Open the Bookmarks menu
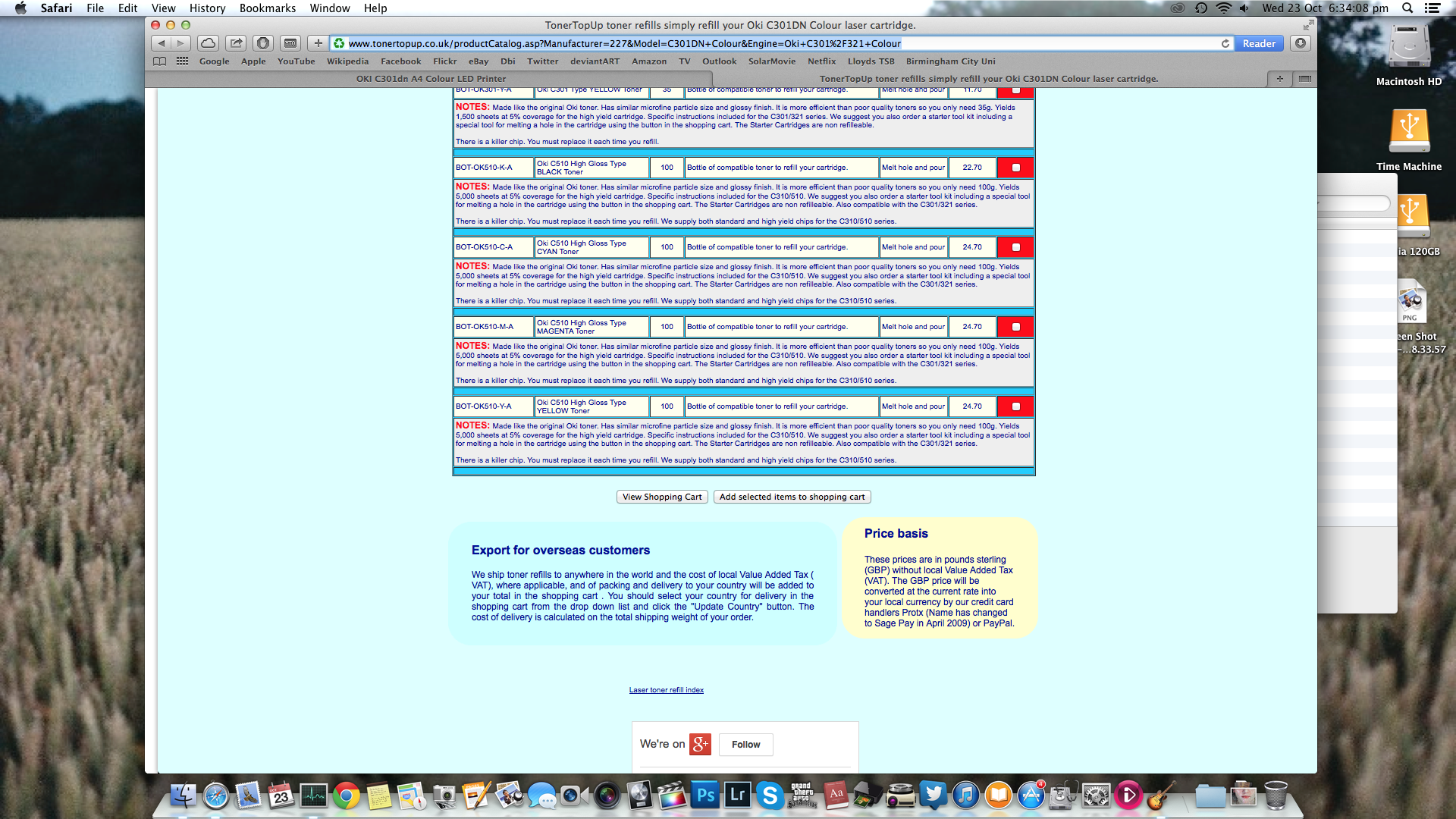Screen dimensions: 1456x819 [x=267, y=8]
